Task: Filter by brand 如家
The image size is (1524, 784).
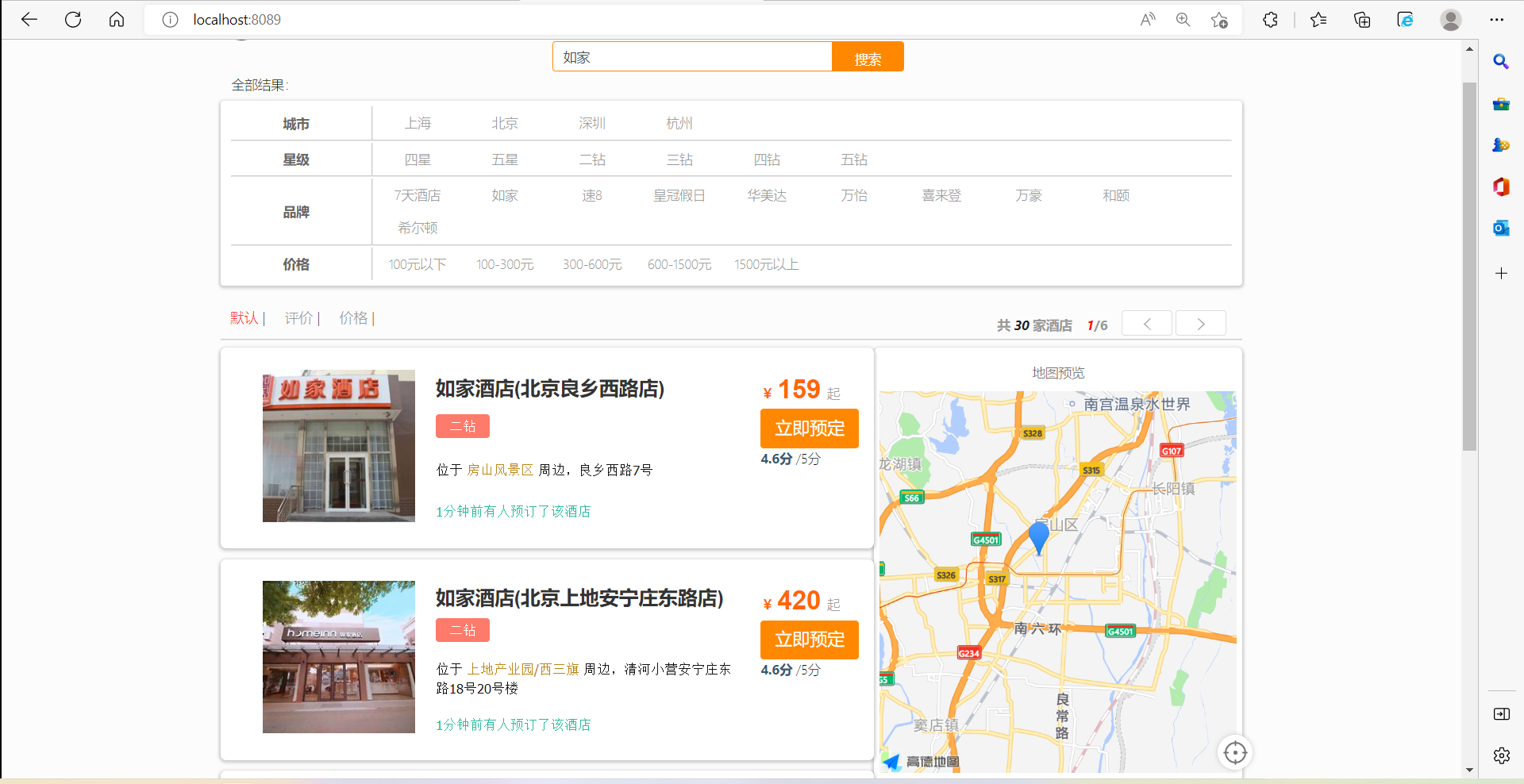Action: point(505,195)
